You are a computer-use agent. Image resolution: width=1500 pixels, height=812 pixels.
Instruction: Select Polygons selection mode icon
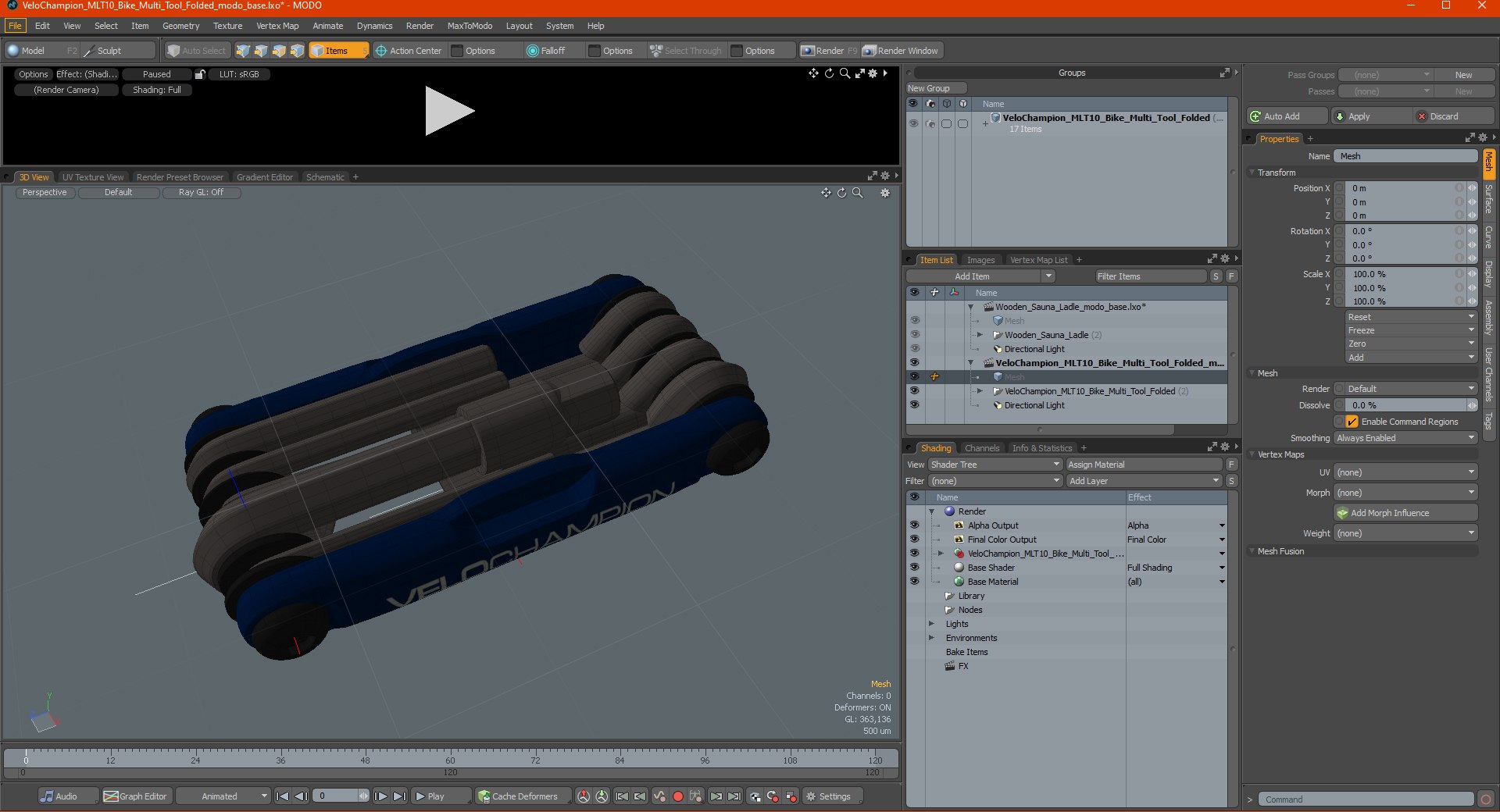point(279,51)
